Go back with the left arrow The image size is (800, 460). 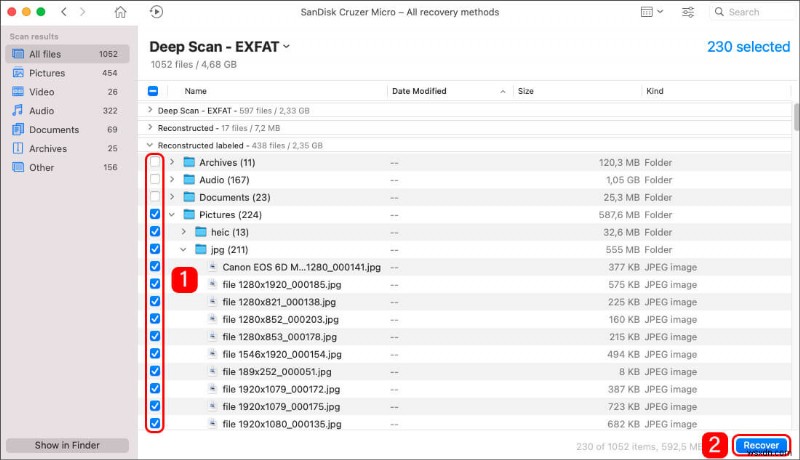click(64, 12)
